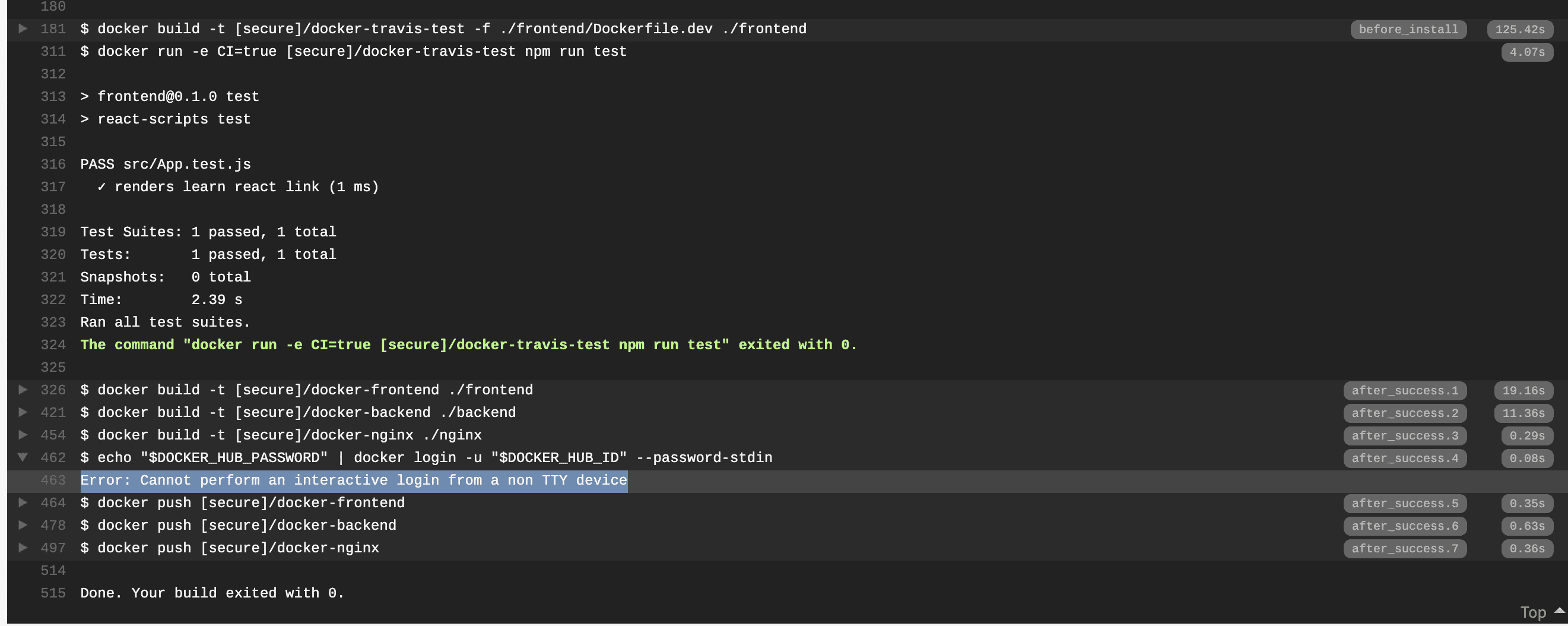The image size is (1568, 626).
Task: Select line number 463
Action: tap(53, 480)
